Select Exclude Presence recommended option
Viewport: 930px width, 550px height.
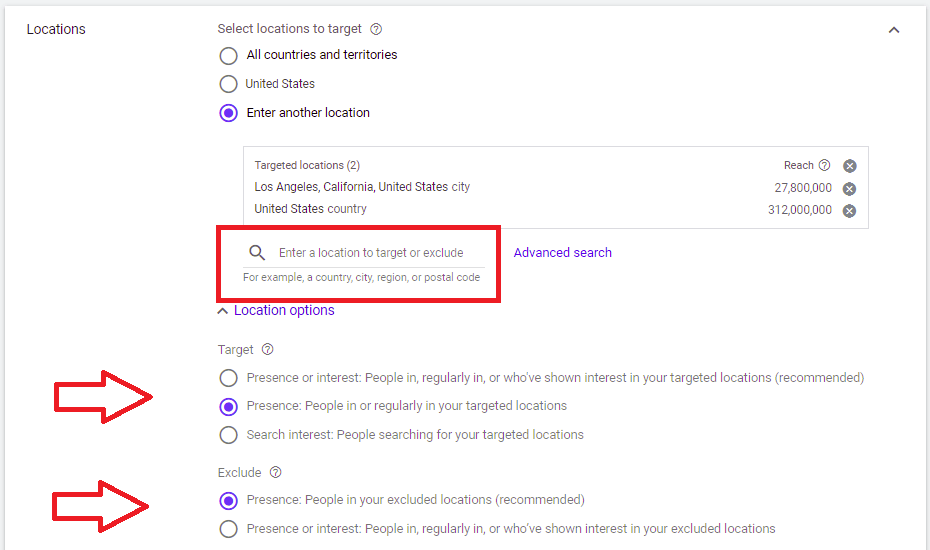(x=228, y=501)
